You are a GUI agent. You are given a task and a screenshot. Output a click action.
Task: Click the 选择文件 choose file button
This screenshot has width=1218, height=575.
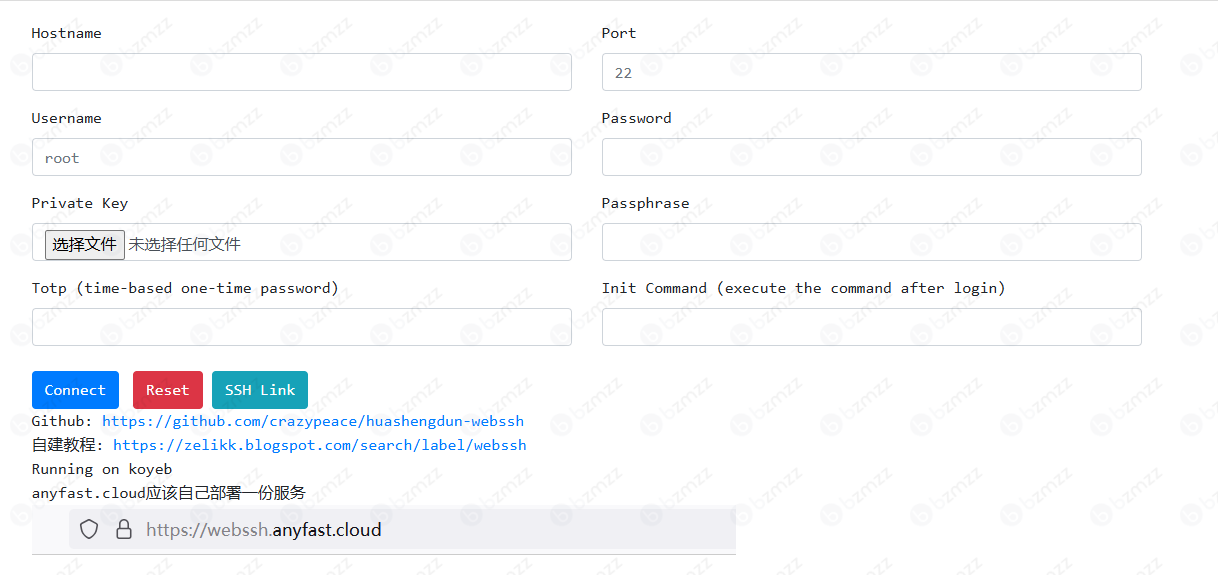85,244
